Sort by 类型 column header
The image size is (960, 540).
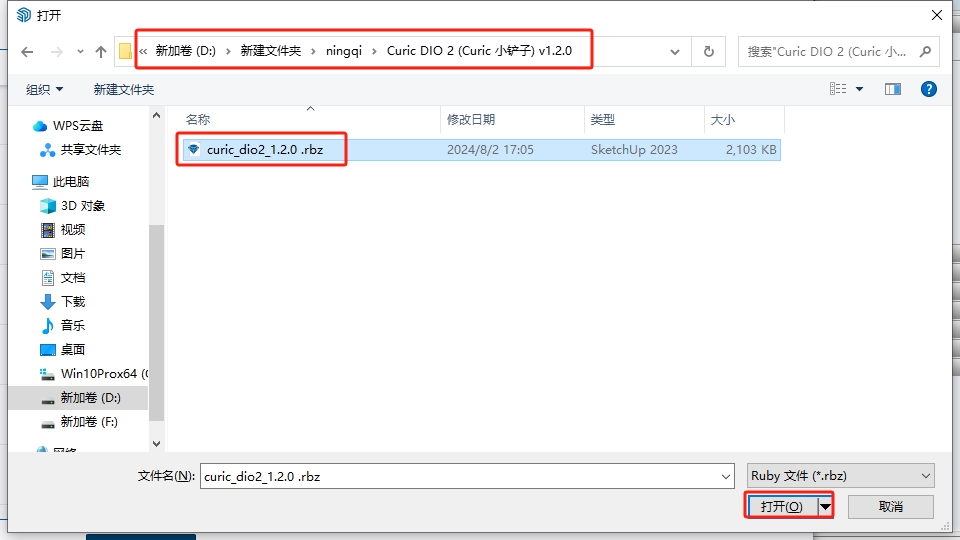coord(602,119)
